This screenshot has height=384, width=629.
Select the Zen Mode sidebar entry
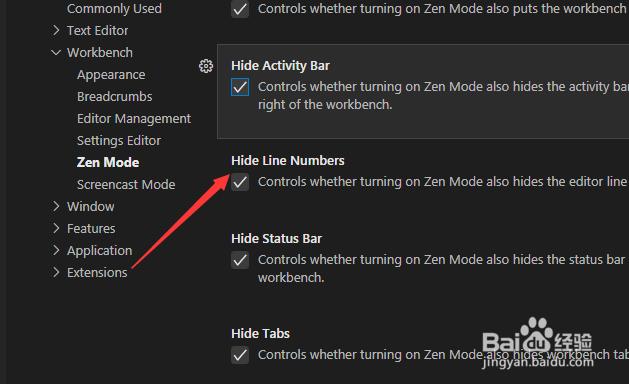point(108,163)
